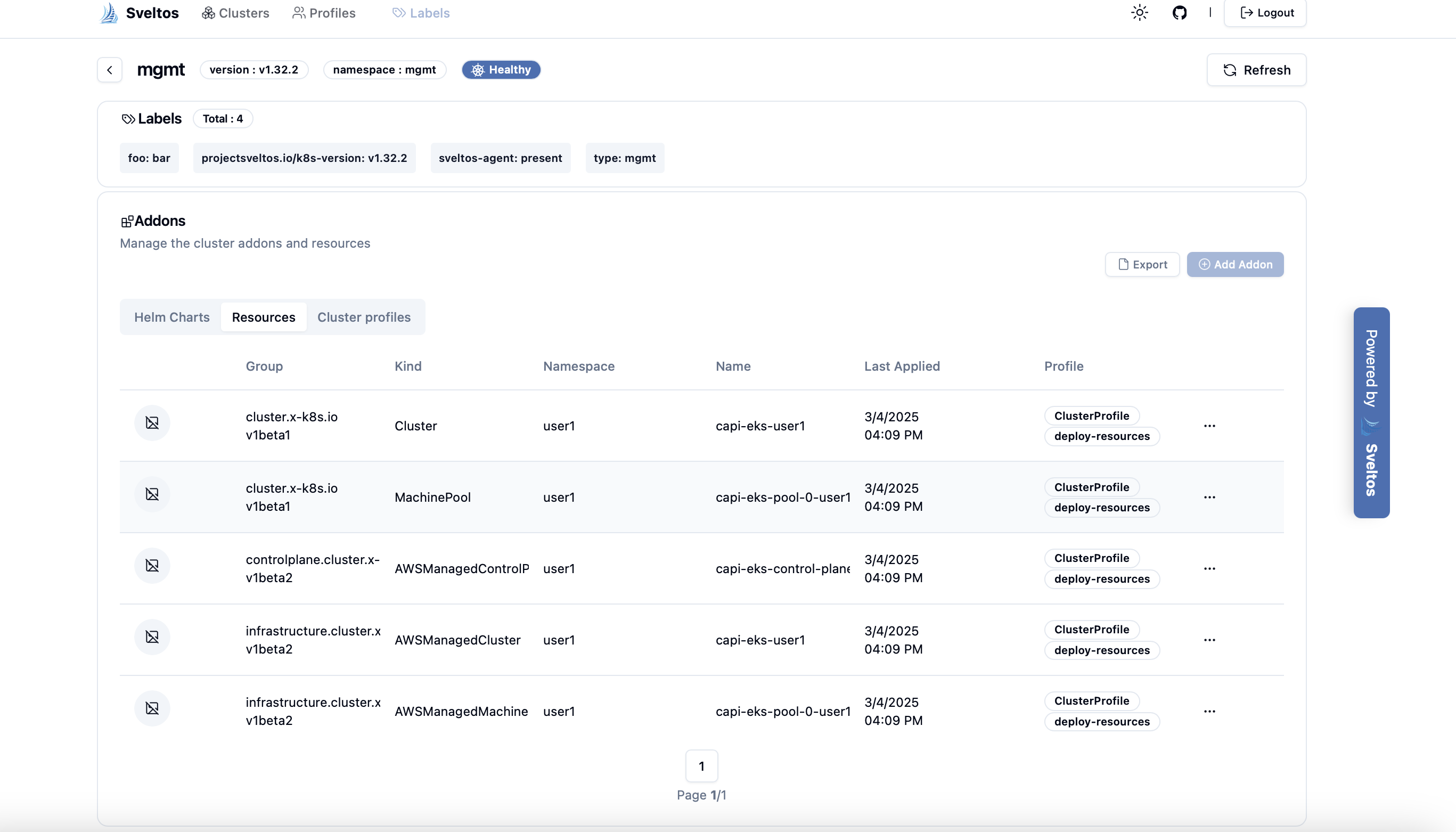The width and height of the screenshot is (1456, 832).
Task: Click the refresh arrows icon in Refresh button
Action: click(1230, 70)
